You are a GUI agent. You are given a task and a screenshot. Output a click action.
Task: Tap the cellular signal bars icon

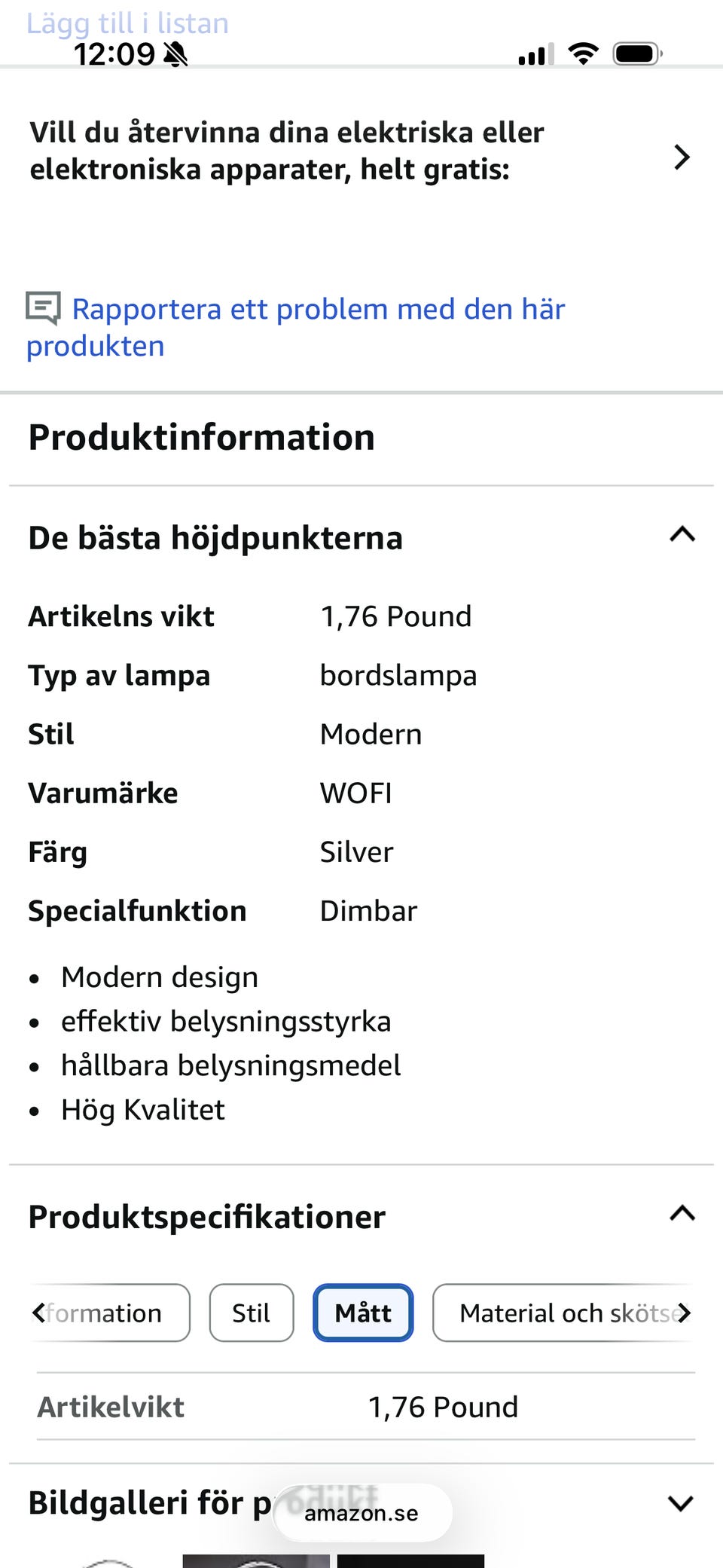click(x=535, y=54)
